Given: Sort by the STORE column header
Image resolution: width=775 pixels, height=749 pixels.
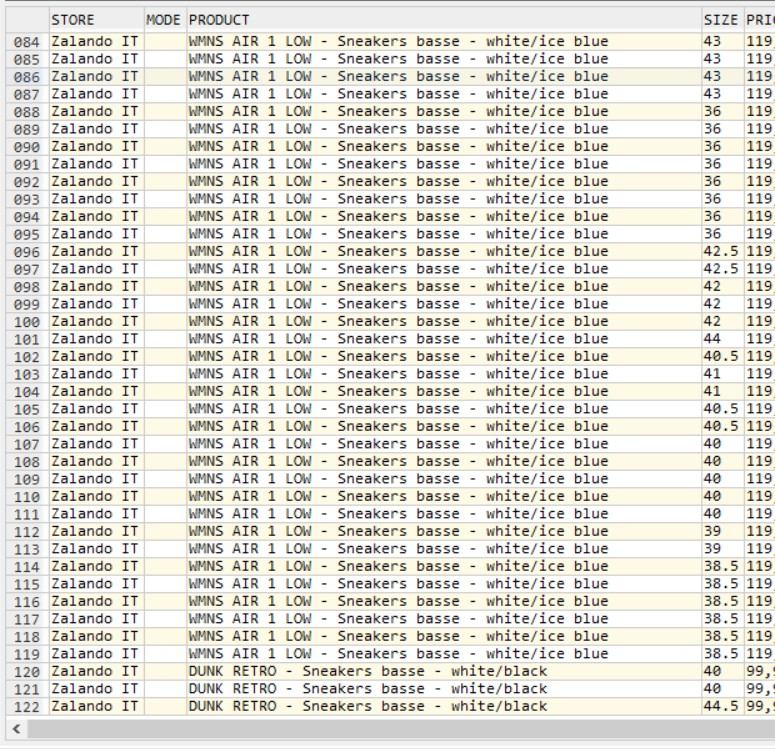Looking at the screenshot, I should [96, 20].
